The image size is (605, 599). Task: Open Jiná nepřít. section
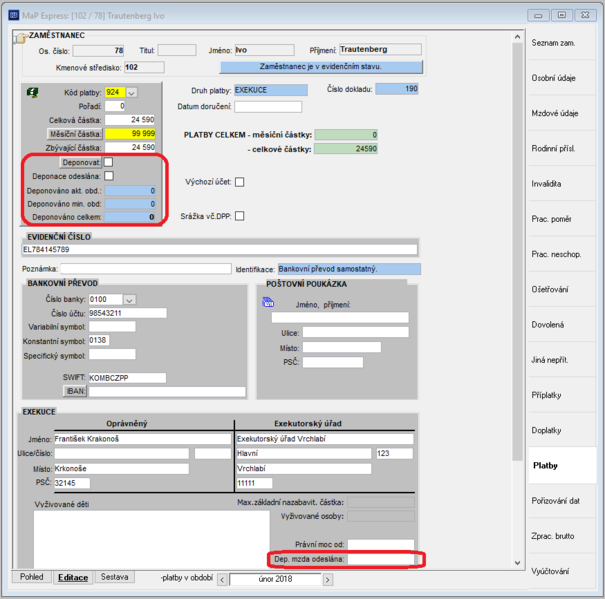562,360
